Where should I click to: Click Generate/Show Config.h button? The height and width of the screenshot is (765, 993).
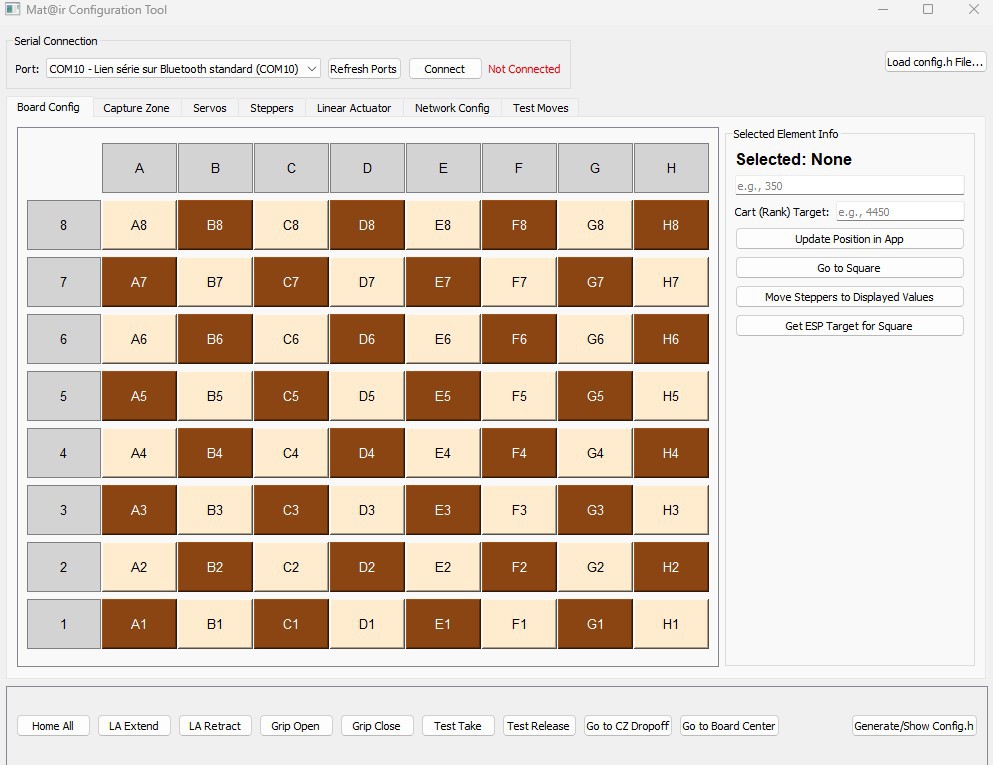[914, 726]
